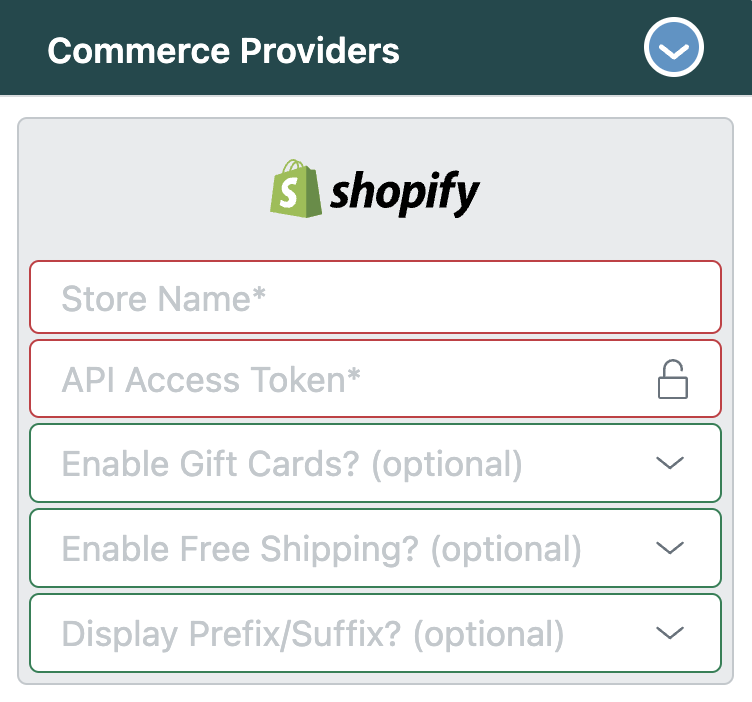Click the down arrow for Display Prefix/Suffix
This screenshot has width=752, height=702.
pyautogui.click(x=670, y=632)
